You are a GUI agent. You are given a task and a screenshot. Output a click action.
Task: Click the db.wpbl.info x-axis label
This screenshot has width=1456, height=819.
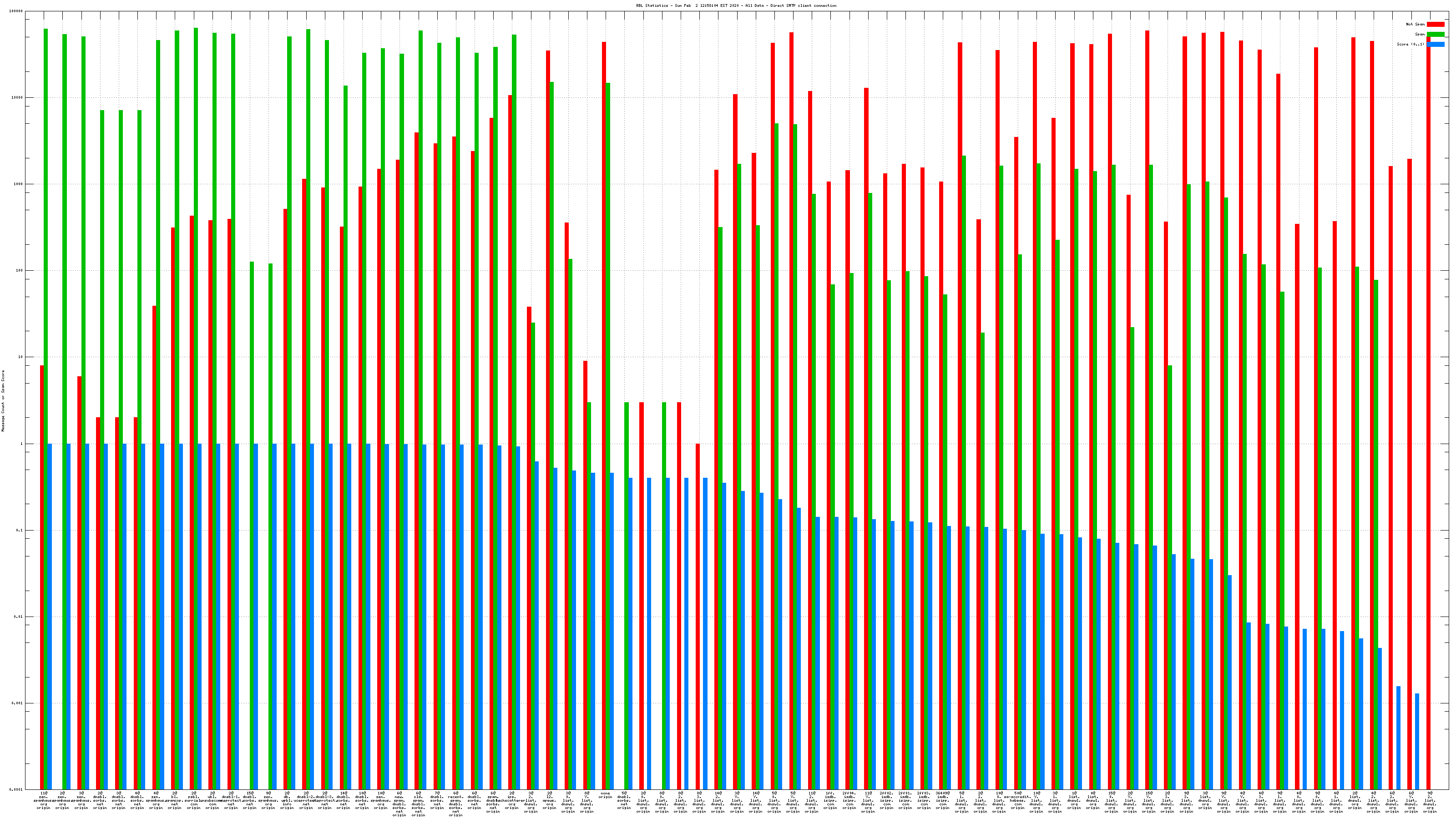click(287, 800)
